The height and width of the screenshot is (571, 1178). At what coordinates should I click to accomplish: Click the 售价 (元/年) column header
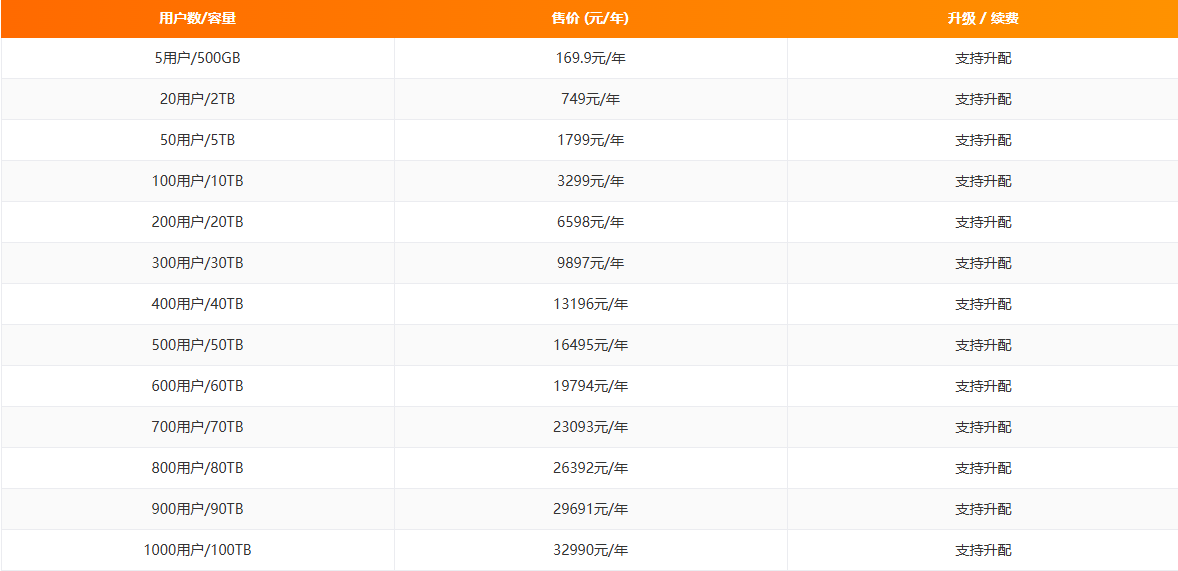pos(590,18)
